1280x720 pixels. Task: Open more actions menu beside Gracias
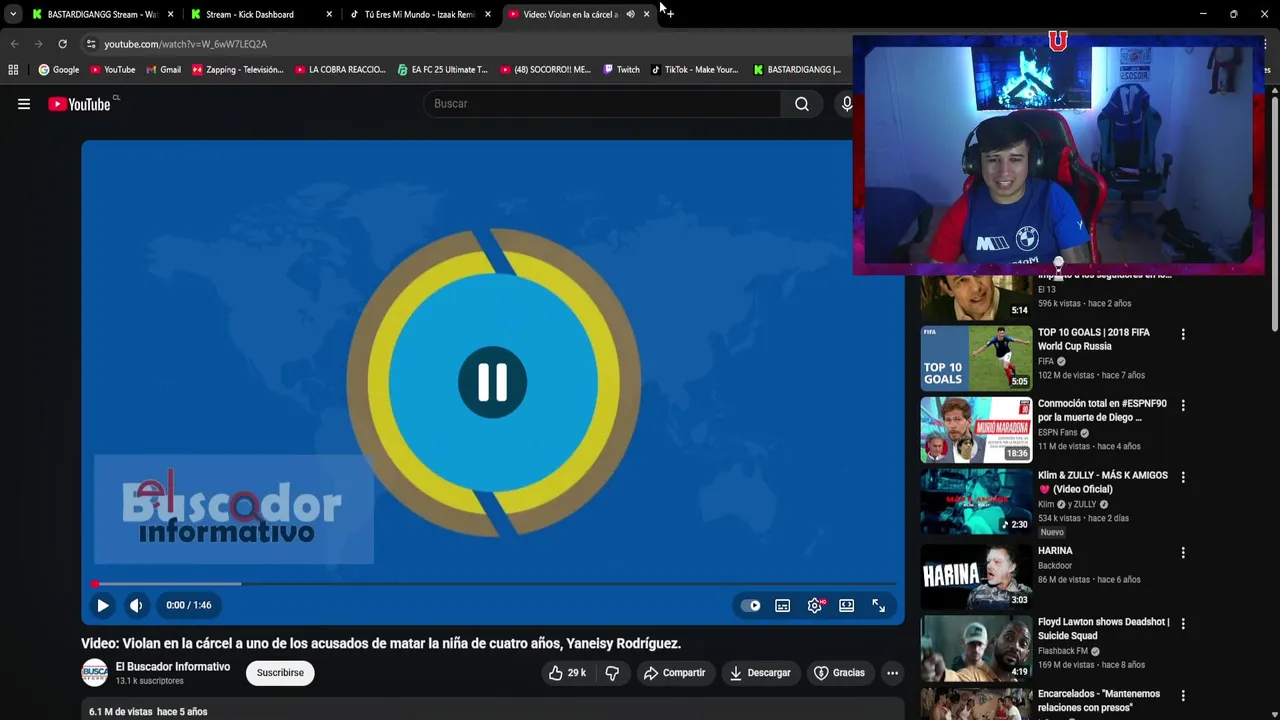(892, 673)
